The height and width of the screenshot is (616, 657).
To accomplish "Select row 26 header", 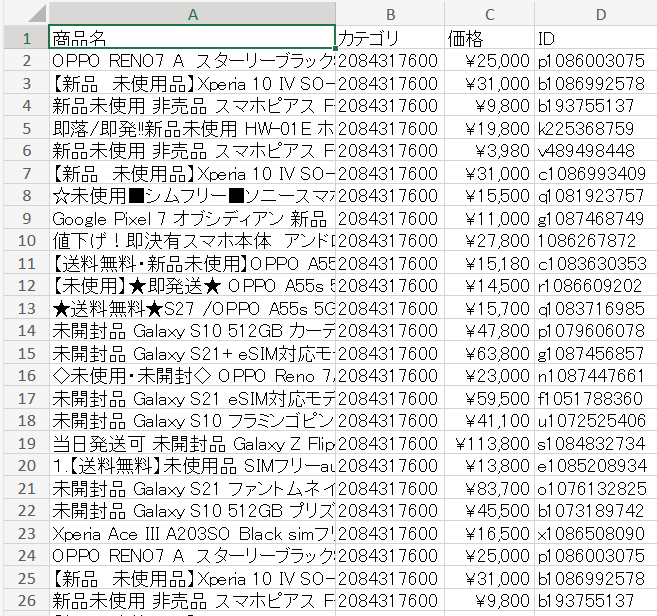I will (x=26, y=600).
